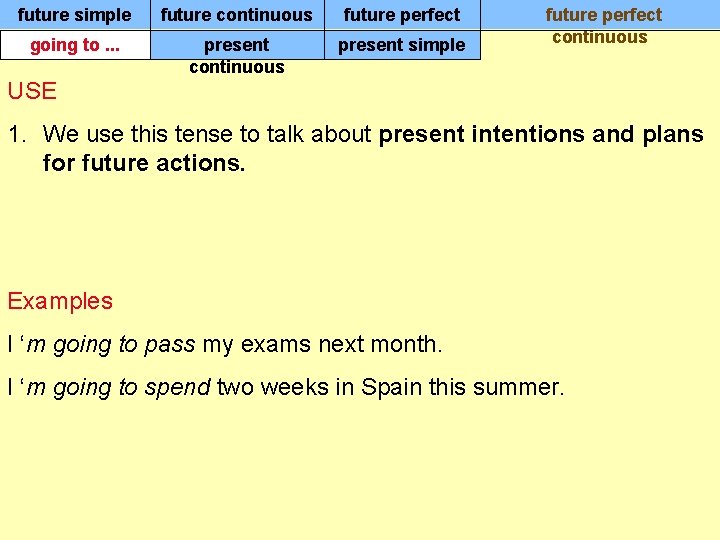720x540 pixels.
Task: Open the future simple tab
Action: (75, 15)
